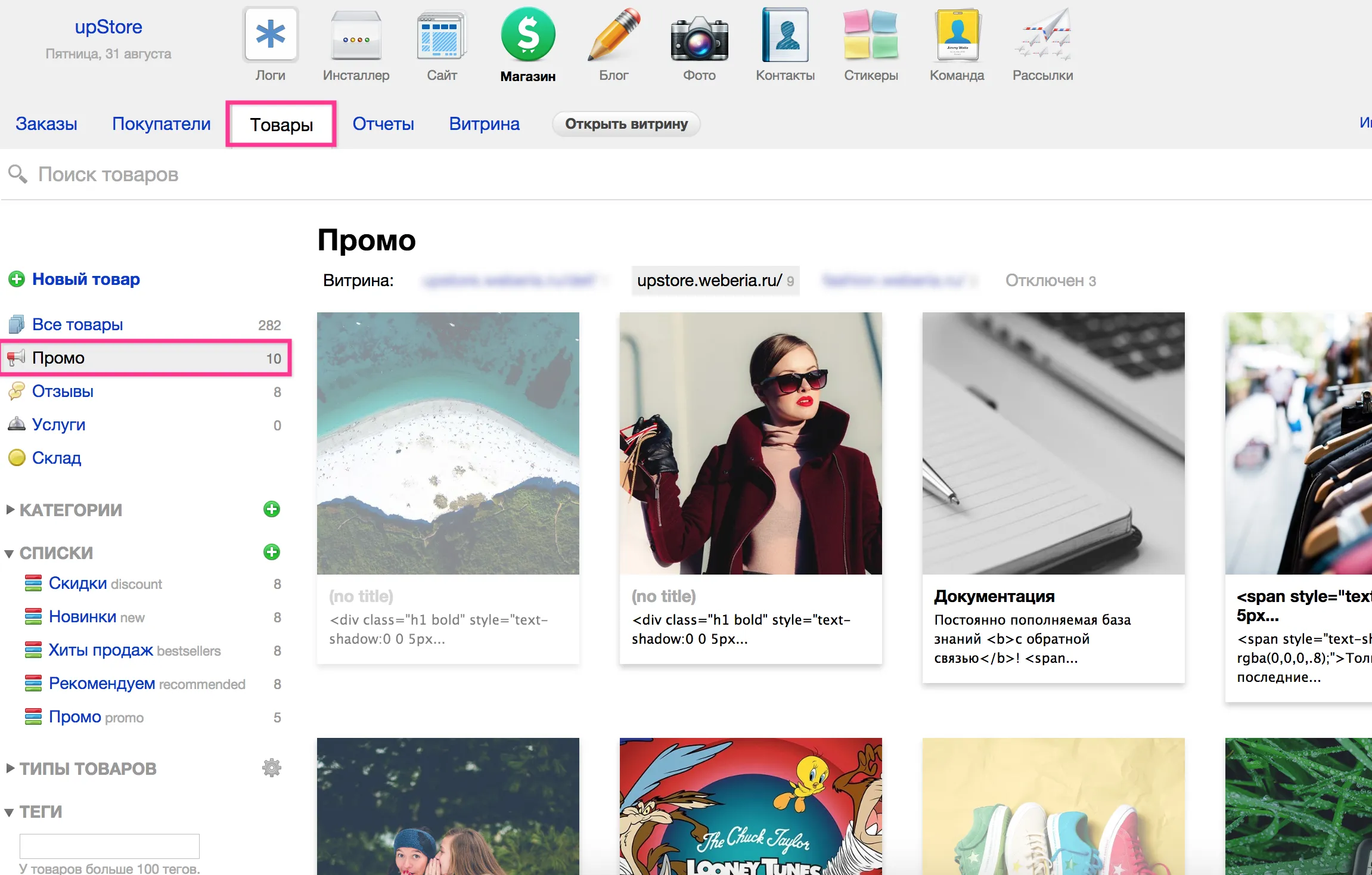Viewport: 1372px width, 875px height.
Task: Click the Промо promo list icon
Action: click(x=33, y=716)
